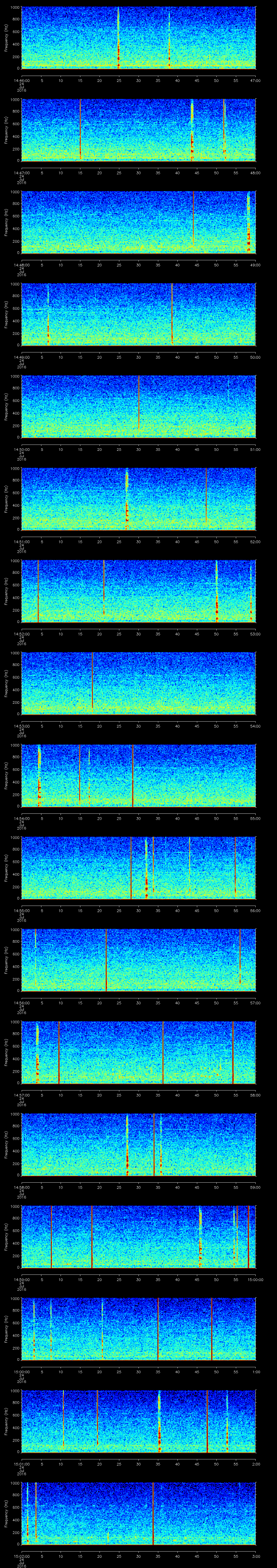The height and width of the screenshot is (1568, 277).
Task: Click the 50:00 end-time axis label
Action: point(255,357)
